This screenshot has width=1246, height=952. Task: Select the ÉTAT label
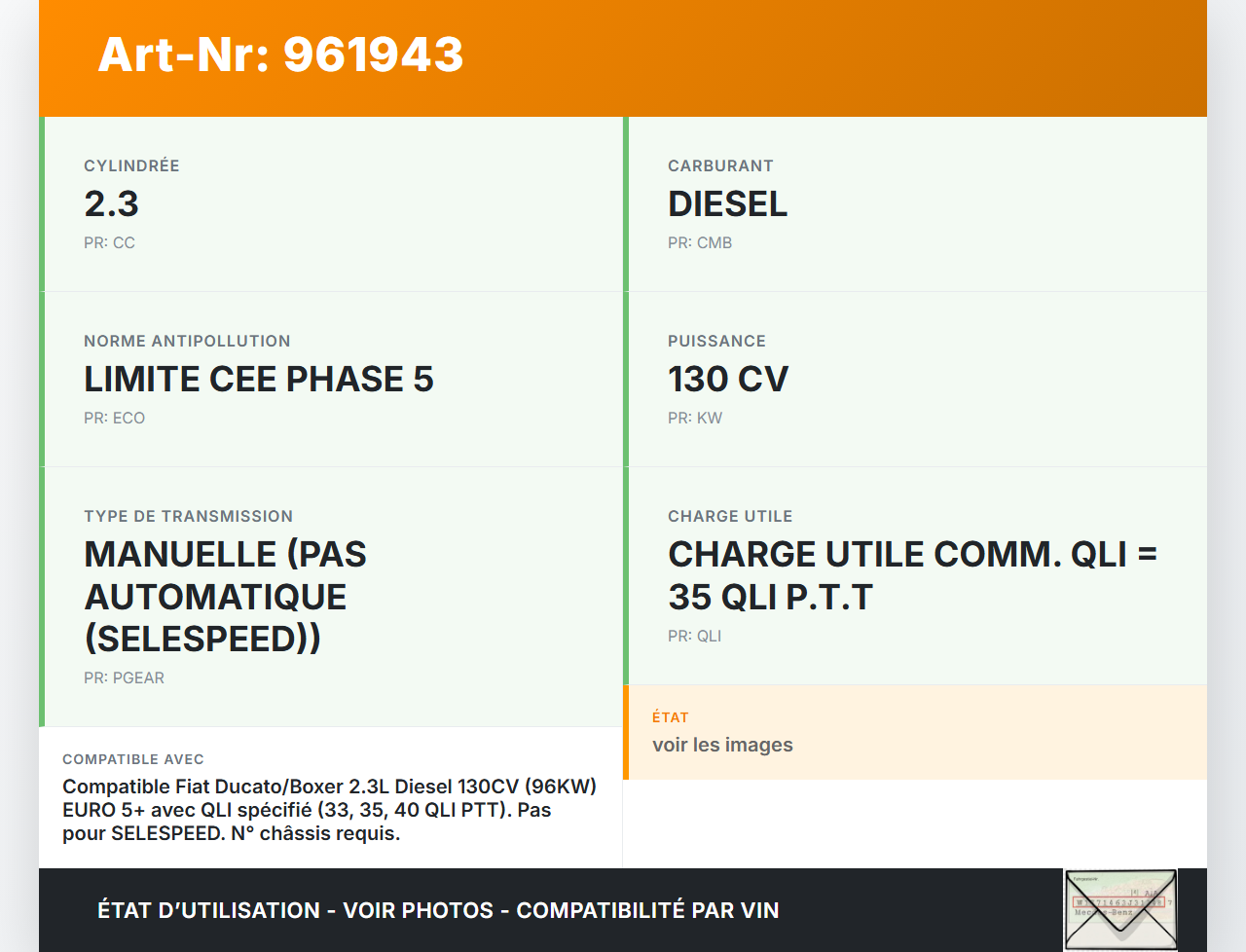671,717
